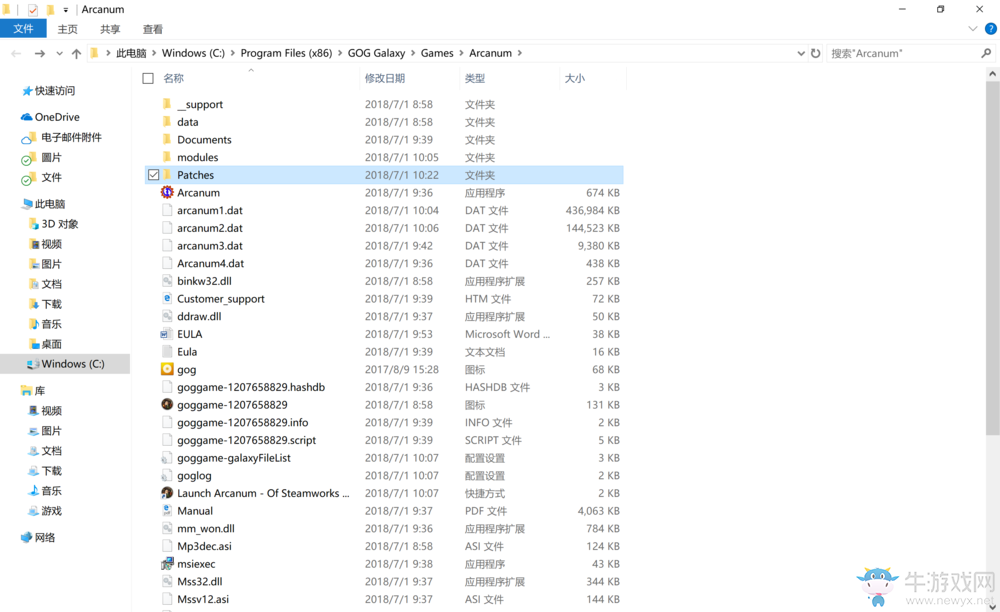Select the Mss32.dll file name
The image size is (1000, 612).
(200, 581)
